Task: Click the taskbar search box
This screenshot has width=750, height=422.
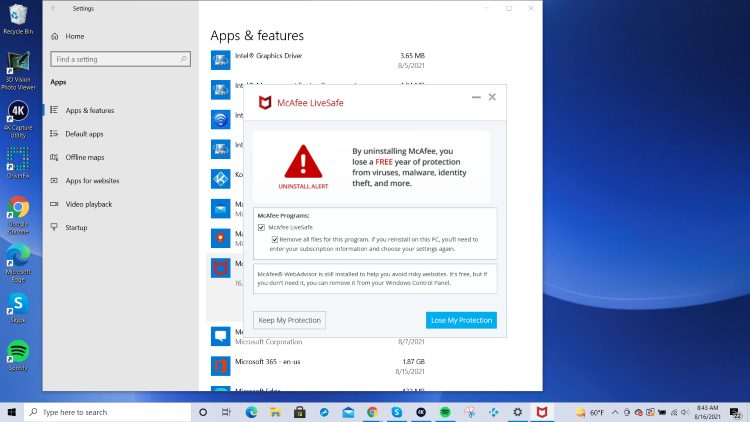Action: (108, 412)
